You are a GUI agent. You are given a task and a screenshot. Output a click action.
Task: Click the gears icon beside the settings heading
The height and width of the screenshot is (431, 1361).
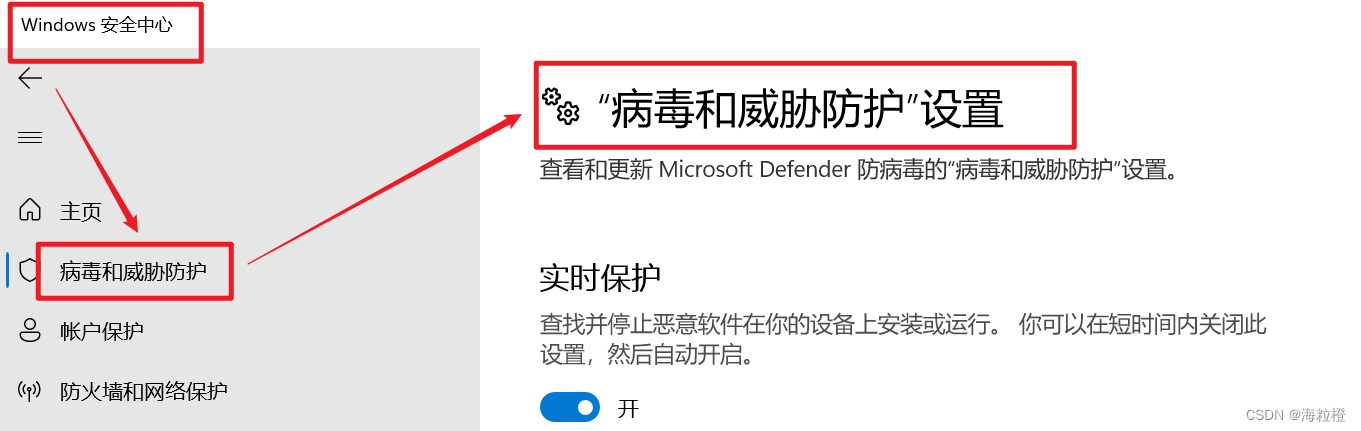[561, 105]
